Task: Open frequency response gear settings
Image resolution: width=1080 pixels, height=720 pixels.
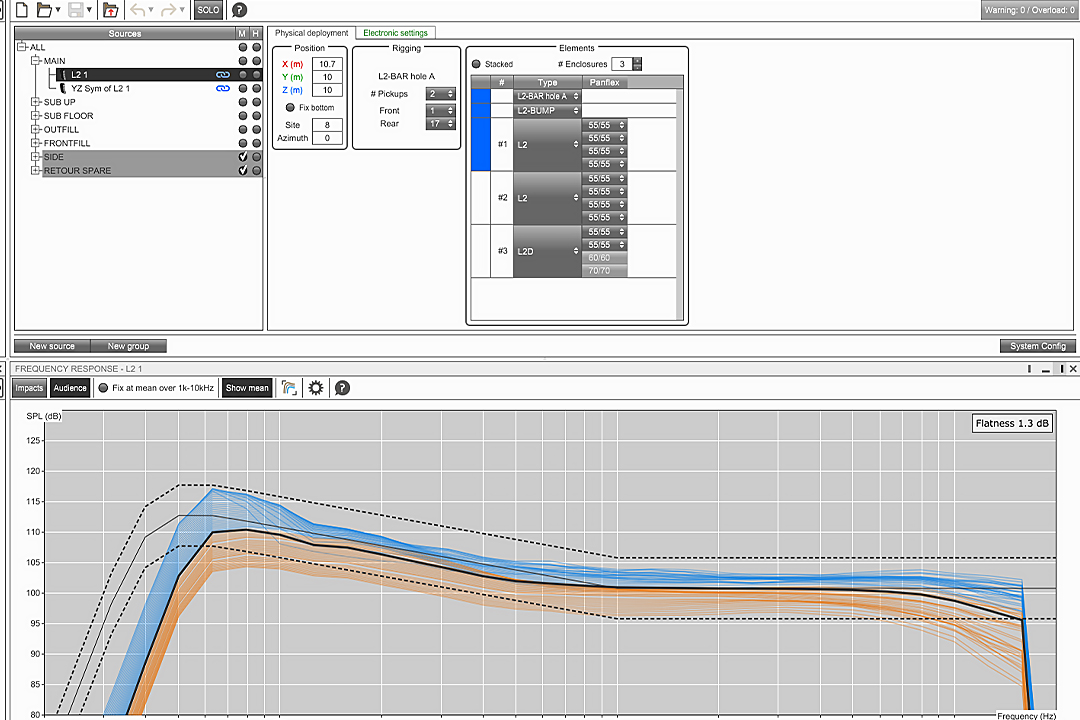Action: tap(316, 388)
